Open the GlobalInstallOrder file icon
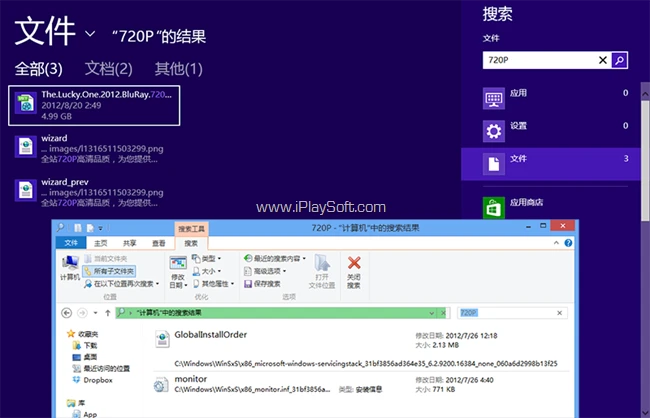Viewport: 650px width, 418px height. tap(162, 339)
